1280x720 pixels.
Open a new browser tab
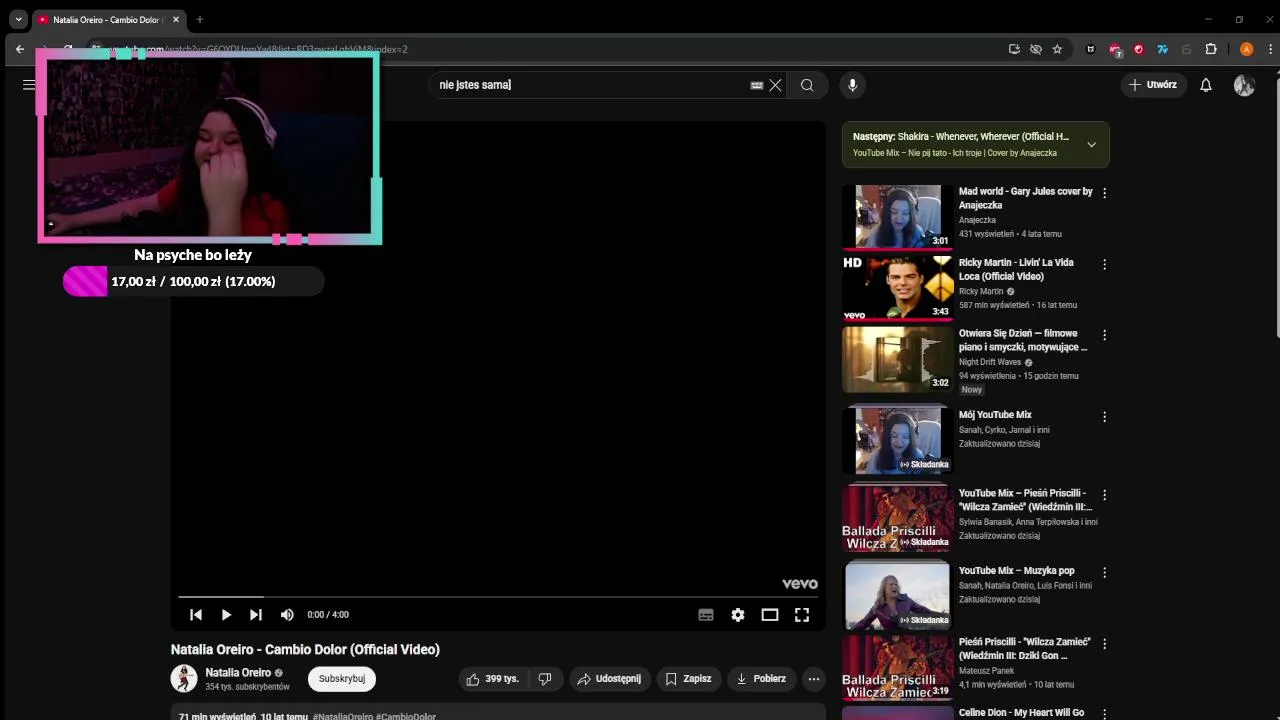[x=199, y=20]
